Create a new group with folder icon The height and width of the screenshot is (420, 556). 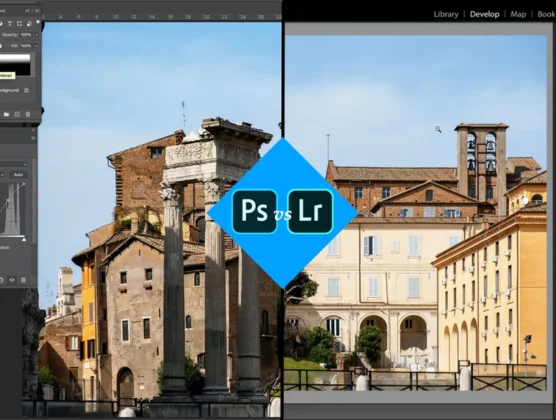click(x=6, y=114)
